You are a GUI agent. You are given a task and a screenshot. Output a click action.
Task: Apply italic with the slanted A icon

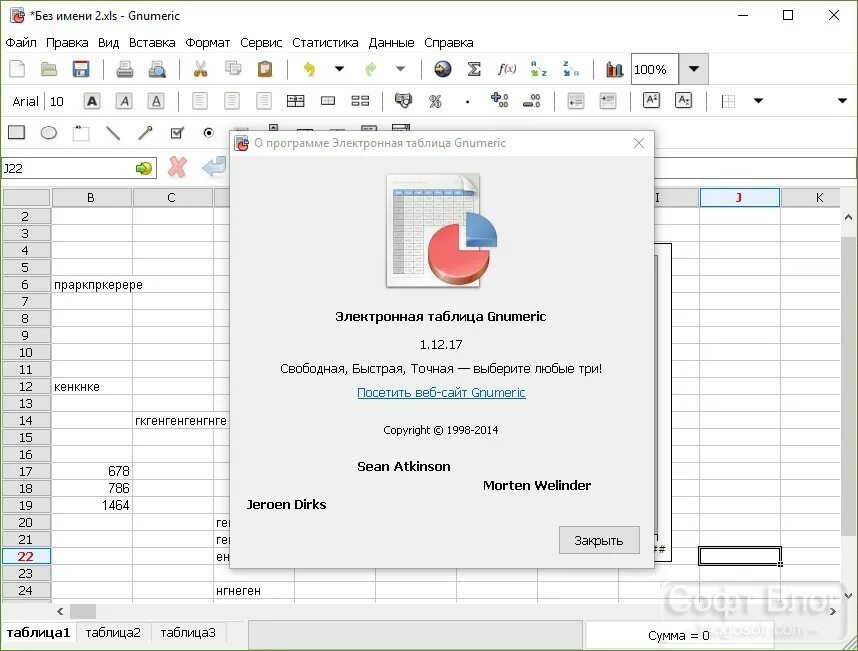tap(124, 101)
